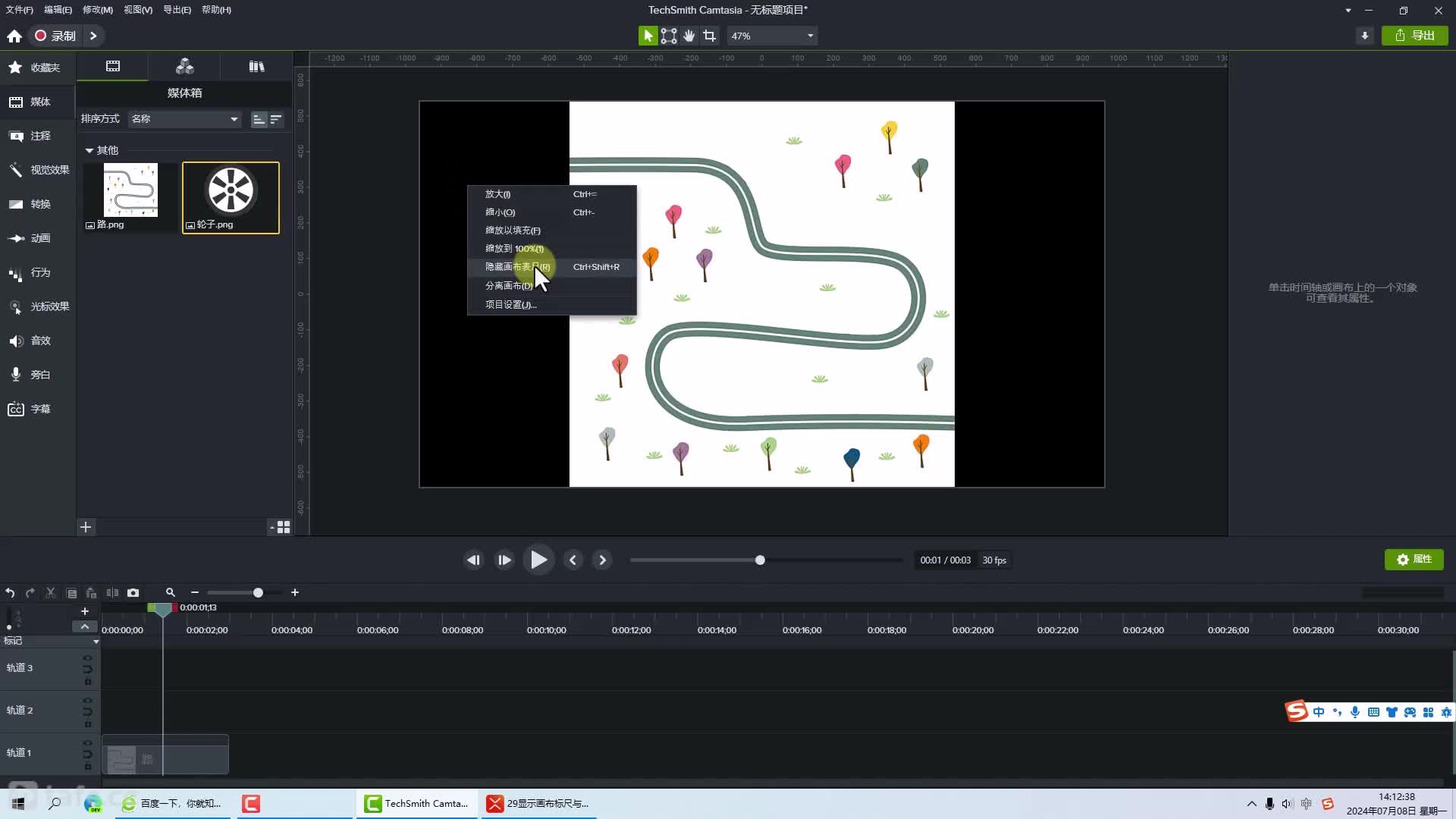Open the 动画 animations panel
This screenshot has height=819, width=1456.
[37, 238]
